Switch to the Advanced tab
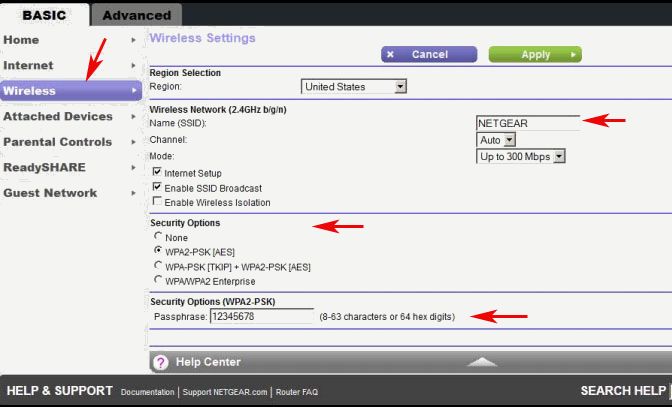 point(137,15)
